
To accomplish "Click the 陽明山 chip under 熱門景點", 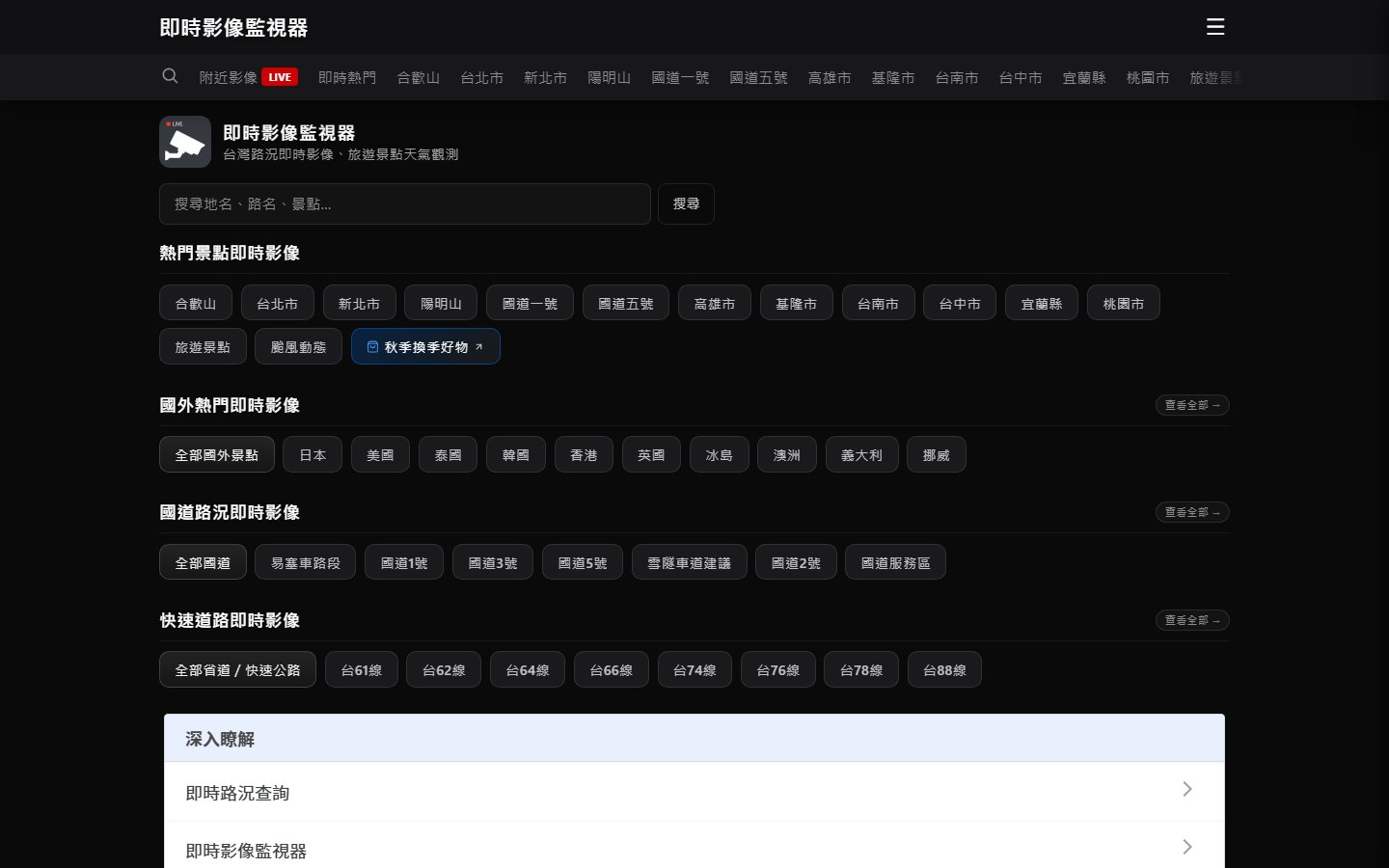I will [442, 303].
